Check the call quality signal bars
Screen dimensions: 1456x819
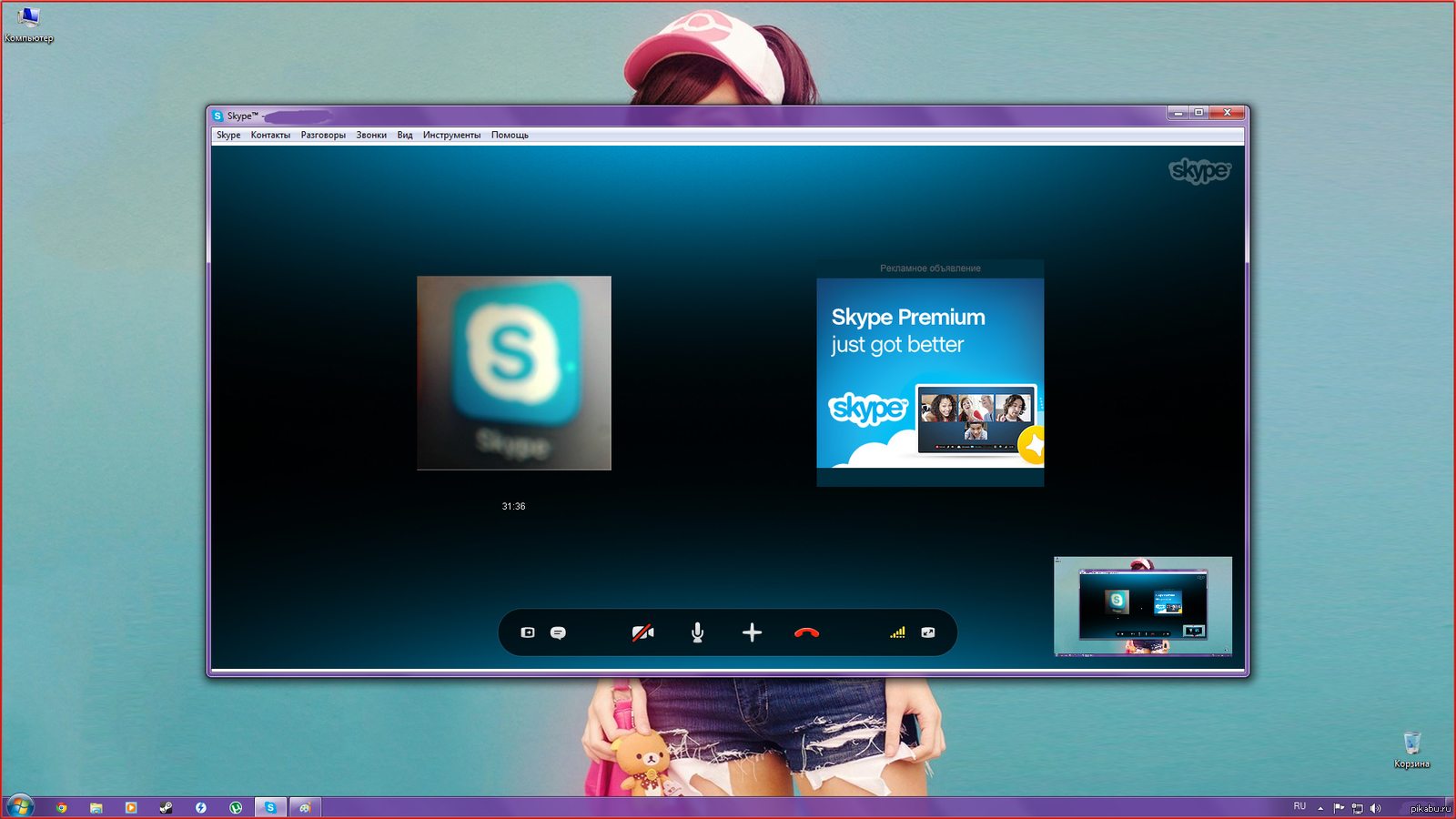tap(897, 632)
